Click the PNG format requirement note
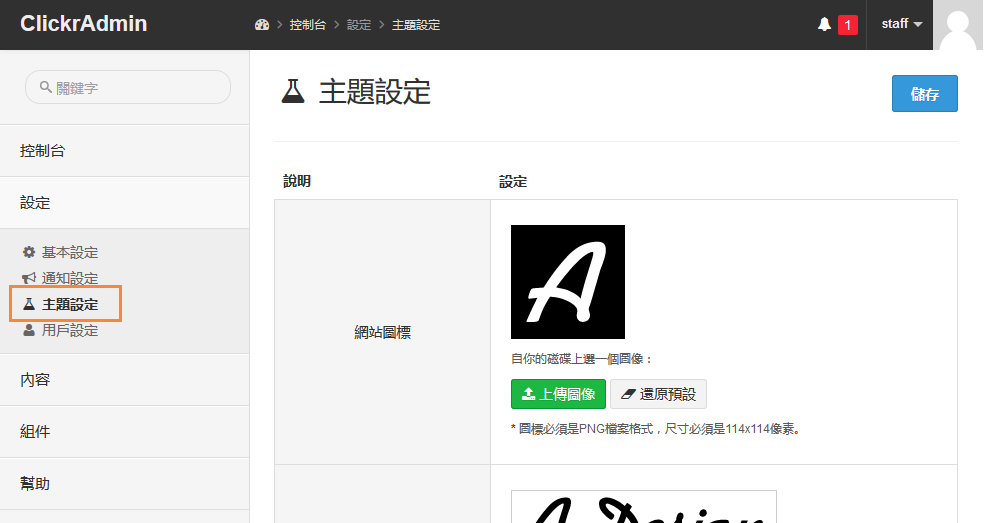This screenshot has width=984, height=523. (x=657, y=429)
